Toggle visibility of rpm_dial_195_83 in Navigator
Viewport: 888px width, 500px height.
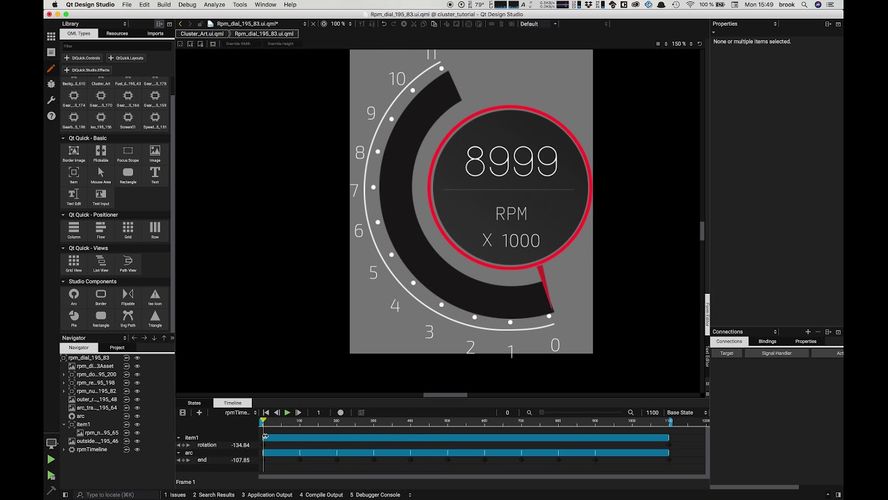138,357
